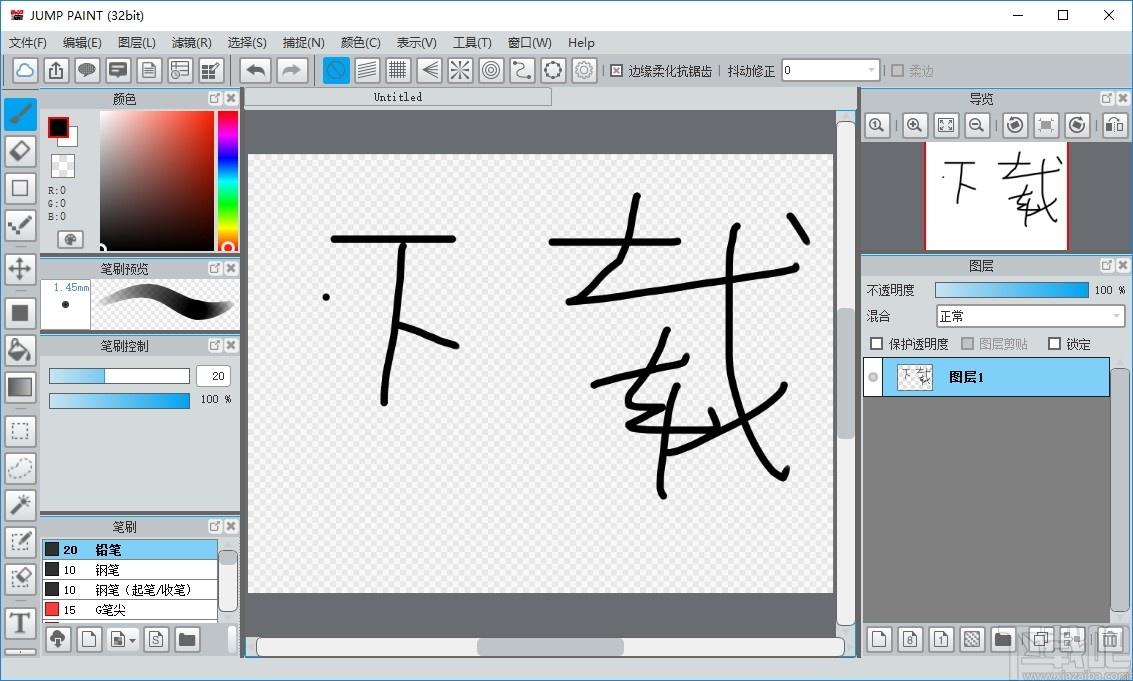Viewport: 1133px width, 681px height.
Task: Enable concentric circle snap
Action: click(491, 70)
